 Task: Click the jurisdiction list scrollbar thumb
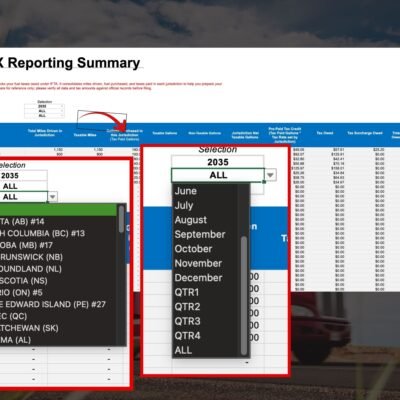tap(121, 219)
